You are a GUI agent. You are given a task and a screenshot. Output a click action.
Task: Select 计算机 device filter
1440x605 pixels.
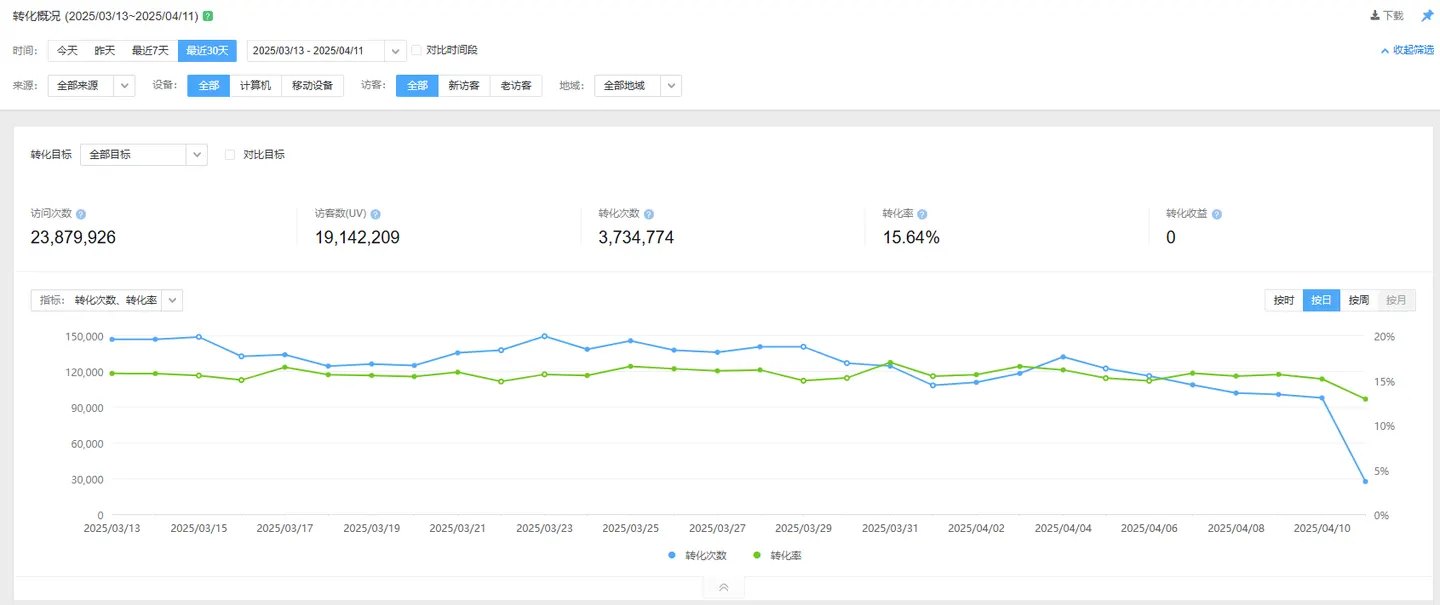[x=256, y=86]
